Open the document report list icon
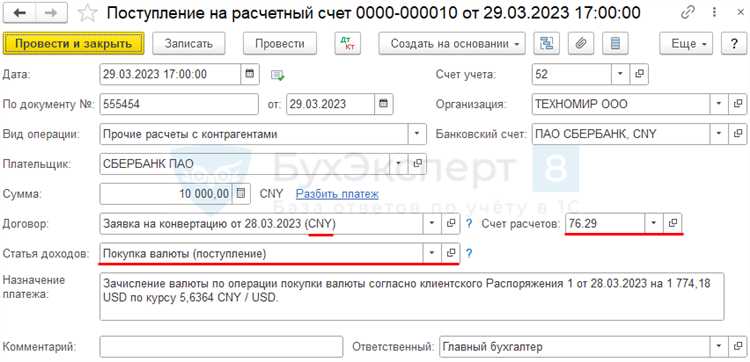The height and width of the screenshot is (362, 750). click(x=616, y=44)
